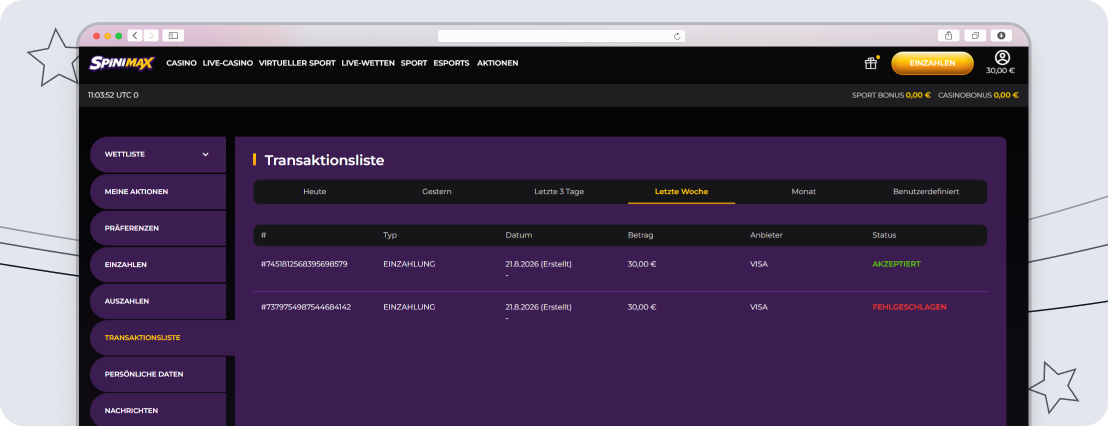Click the browser address bar

tap(561, 36)
